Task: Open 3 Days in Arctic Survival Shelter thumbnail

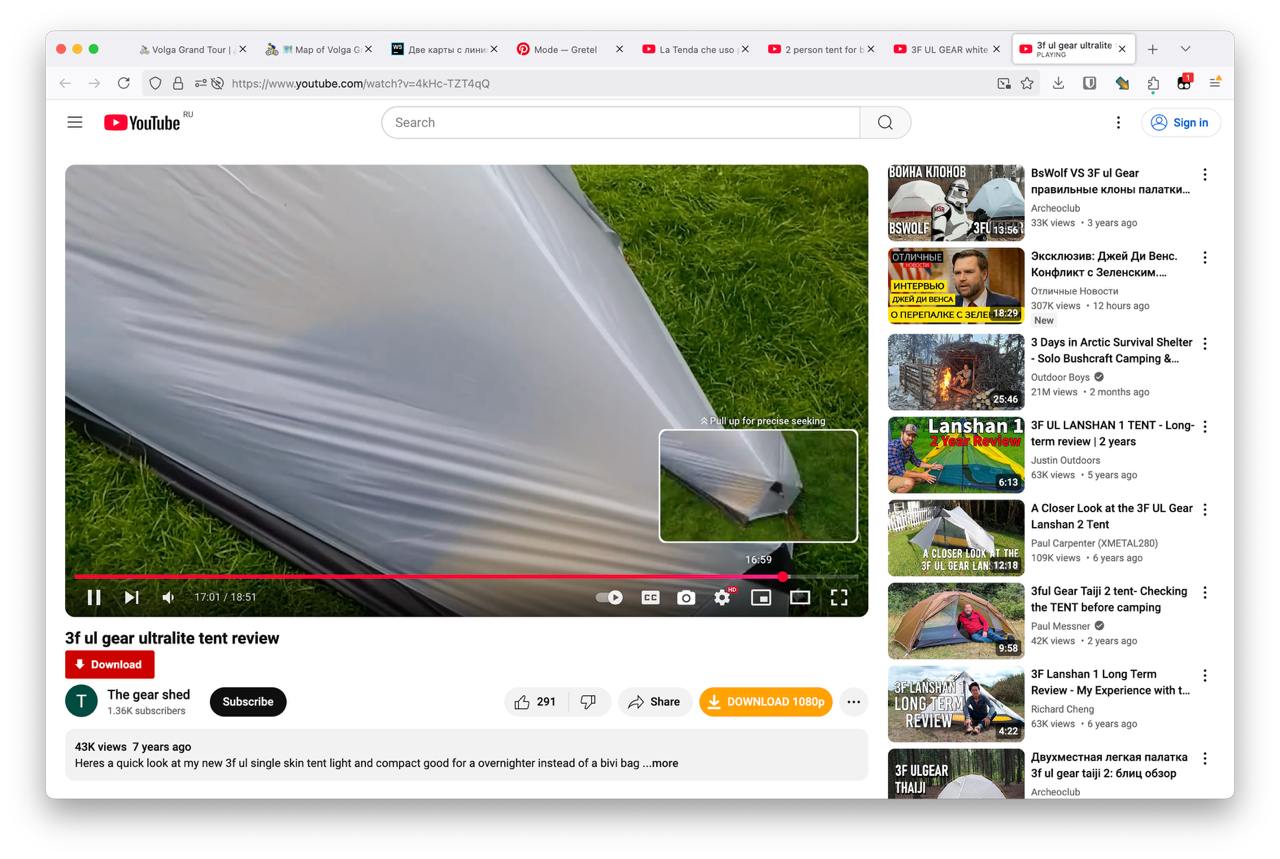Action: (956, 371)
